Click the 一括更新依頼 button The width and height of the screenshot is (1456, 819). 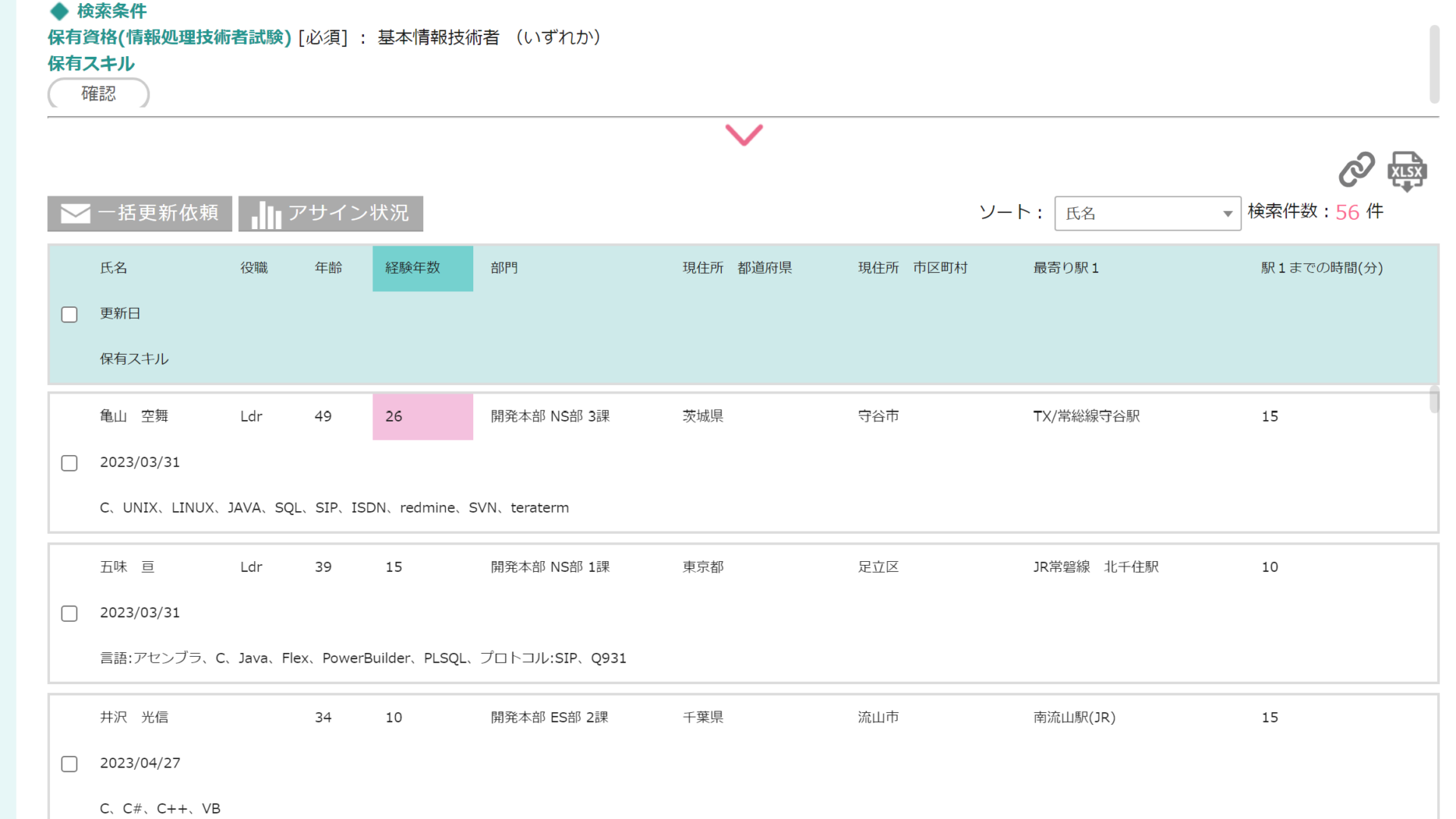click(158, 214)
